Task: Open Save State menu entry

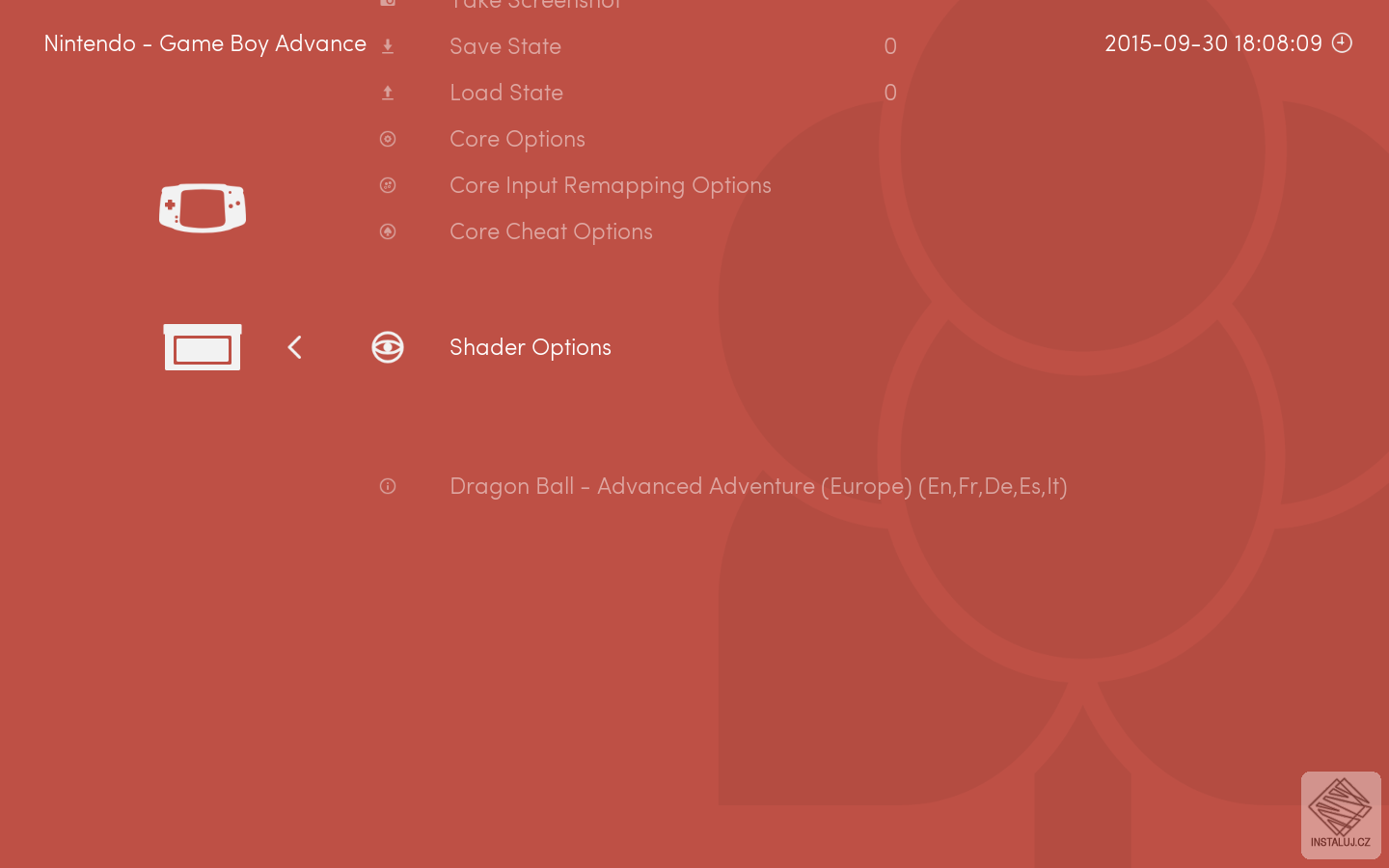Action: pos(505,46)
